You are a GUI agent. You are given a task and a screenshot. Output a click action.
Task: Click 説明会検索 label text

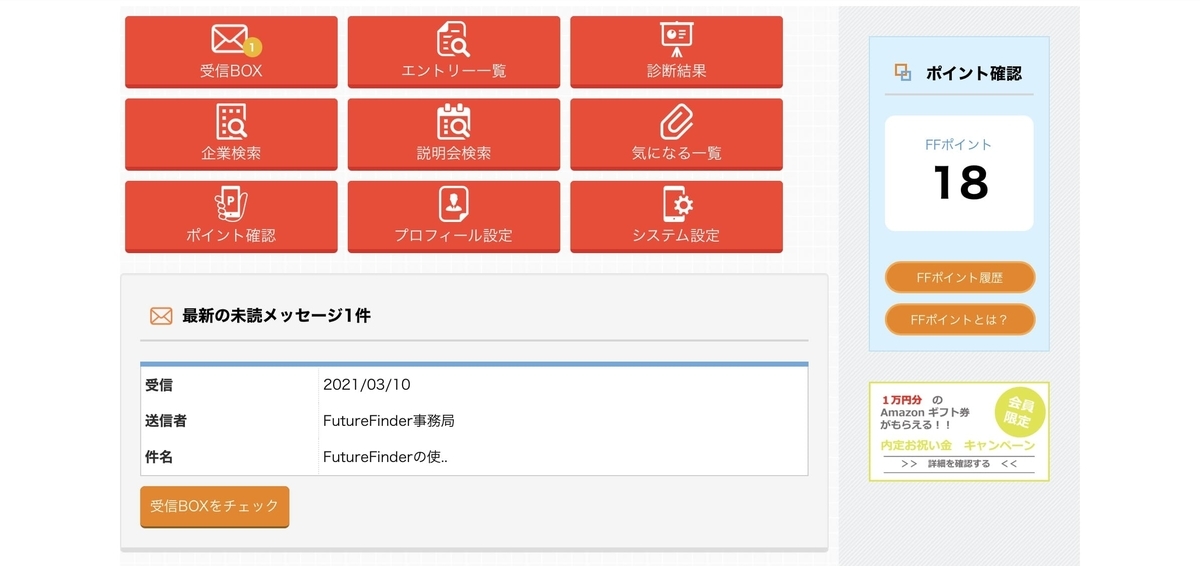453,153
